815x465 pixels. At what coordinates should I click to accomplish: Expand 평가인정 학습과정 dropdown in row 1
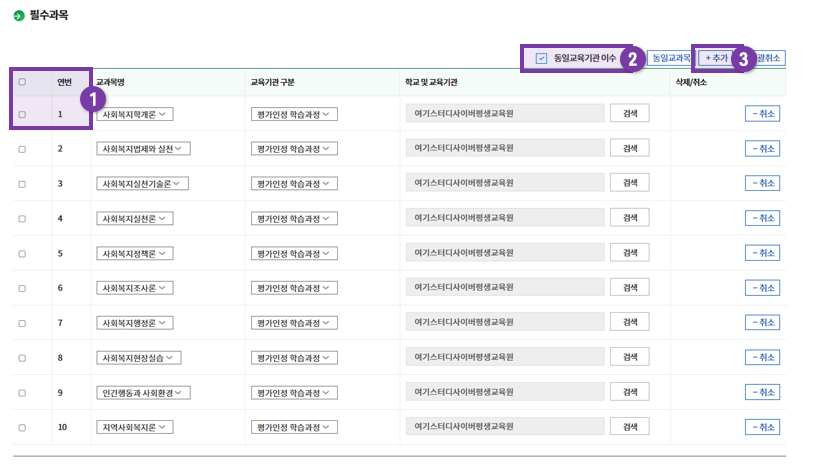tap(294, 114)
